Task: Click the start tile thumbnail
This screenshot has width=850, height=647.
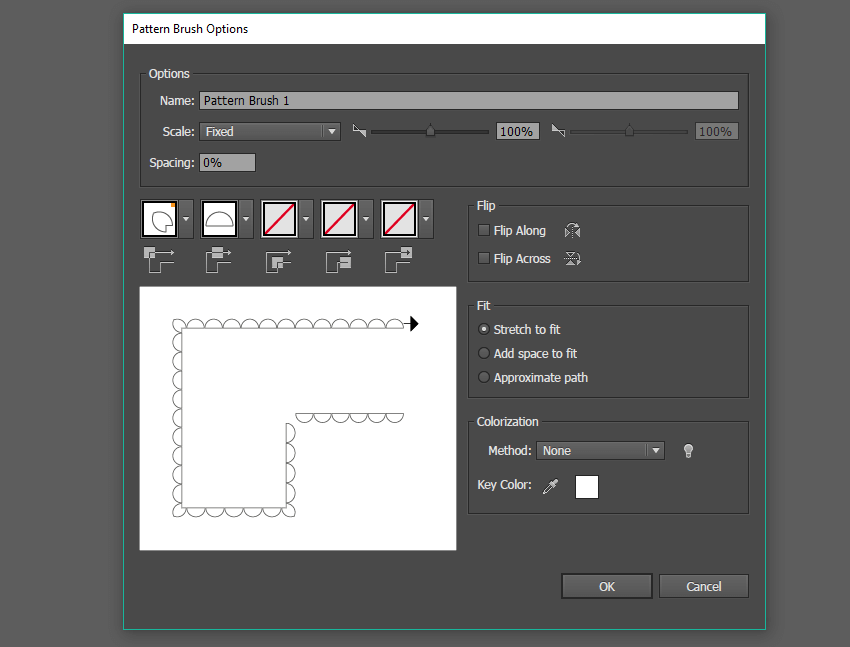Action: coord(339,218)
